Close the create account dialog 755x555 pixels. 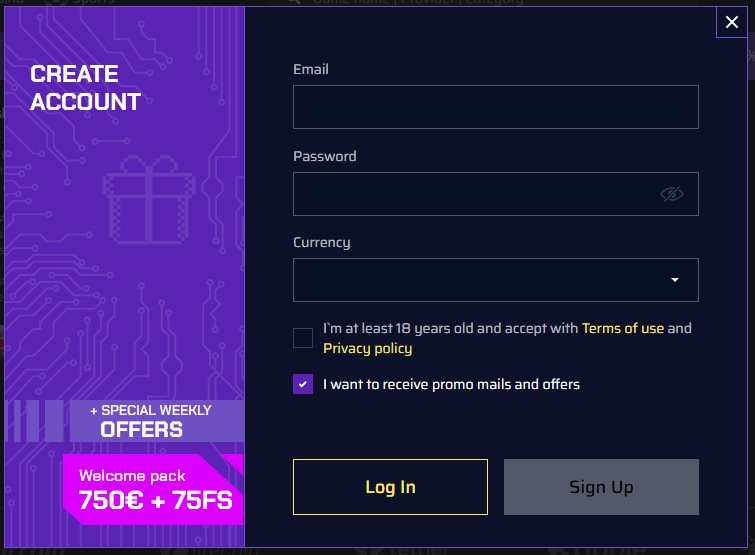point(731,22)
